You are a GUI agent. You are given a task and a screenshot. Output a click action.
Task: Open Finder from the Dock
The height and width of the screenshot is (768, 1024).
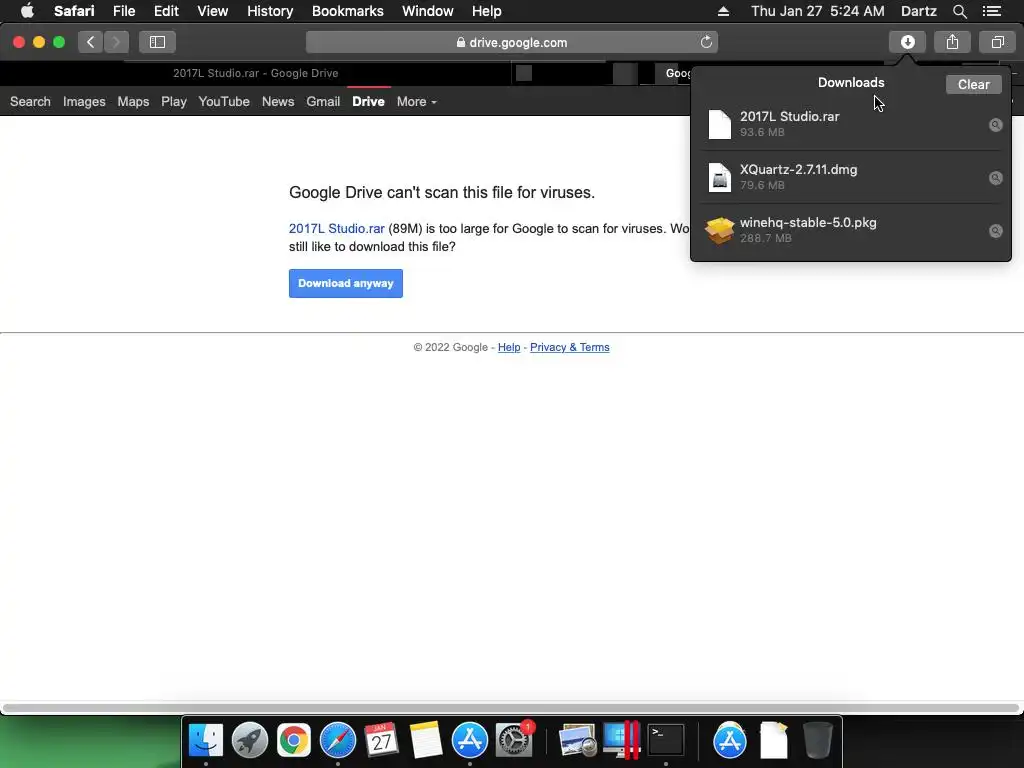(206, 741)
